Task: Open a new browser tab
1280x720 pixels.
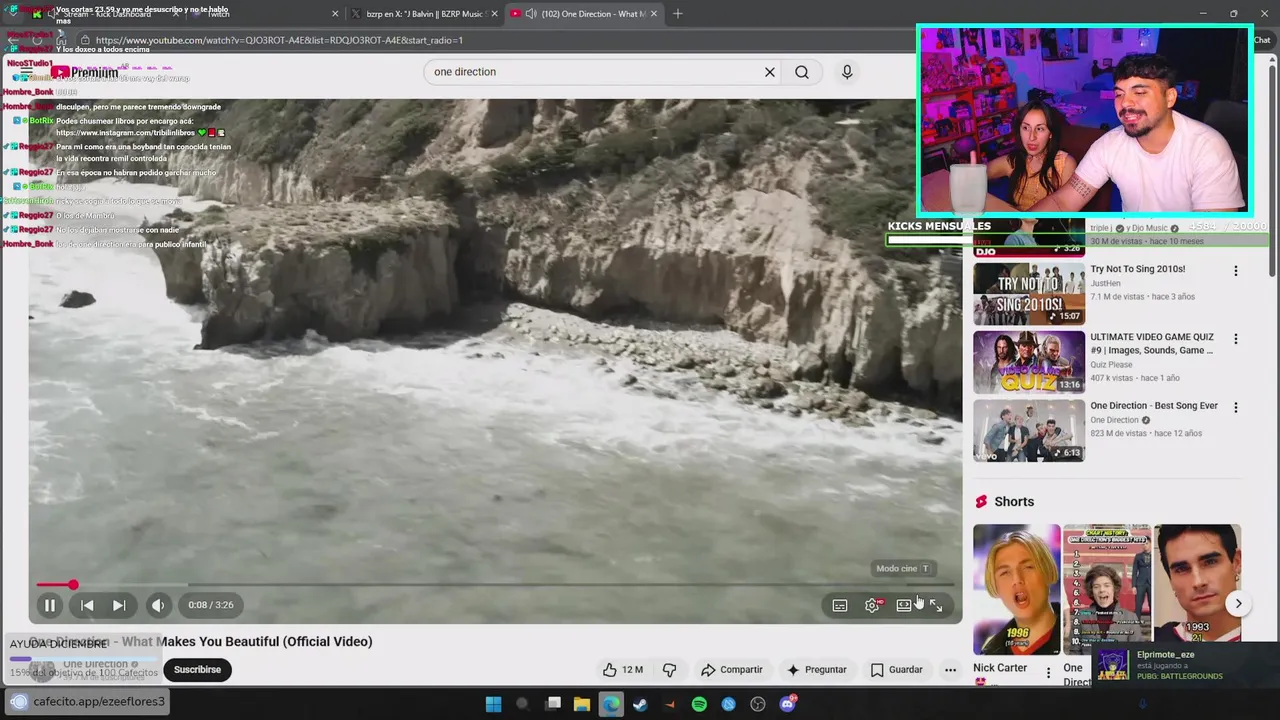Action: [x=678, y=14]
